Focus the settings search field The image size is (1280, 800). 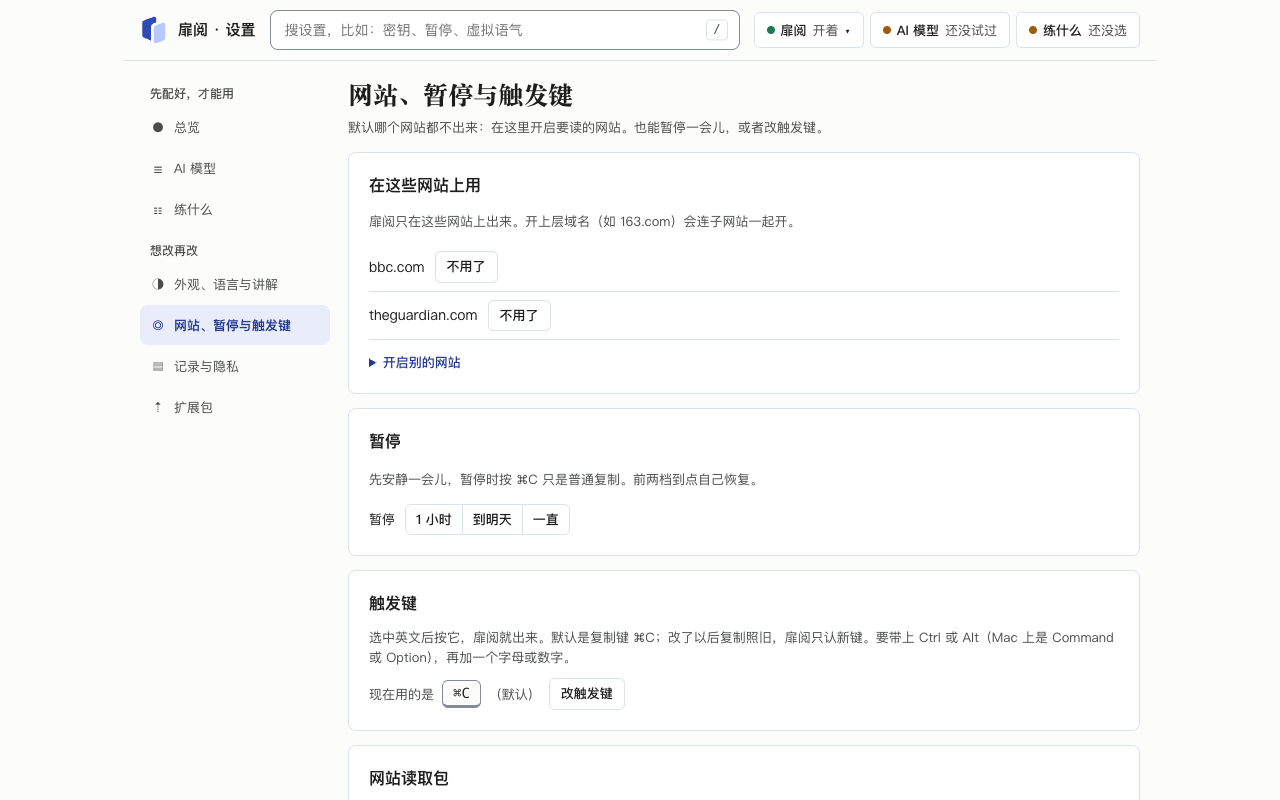[505, 30]
